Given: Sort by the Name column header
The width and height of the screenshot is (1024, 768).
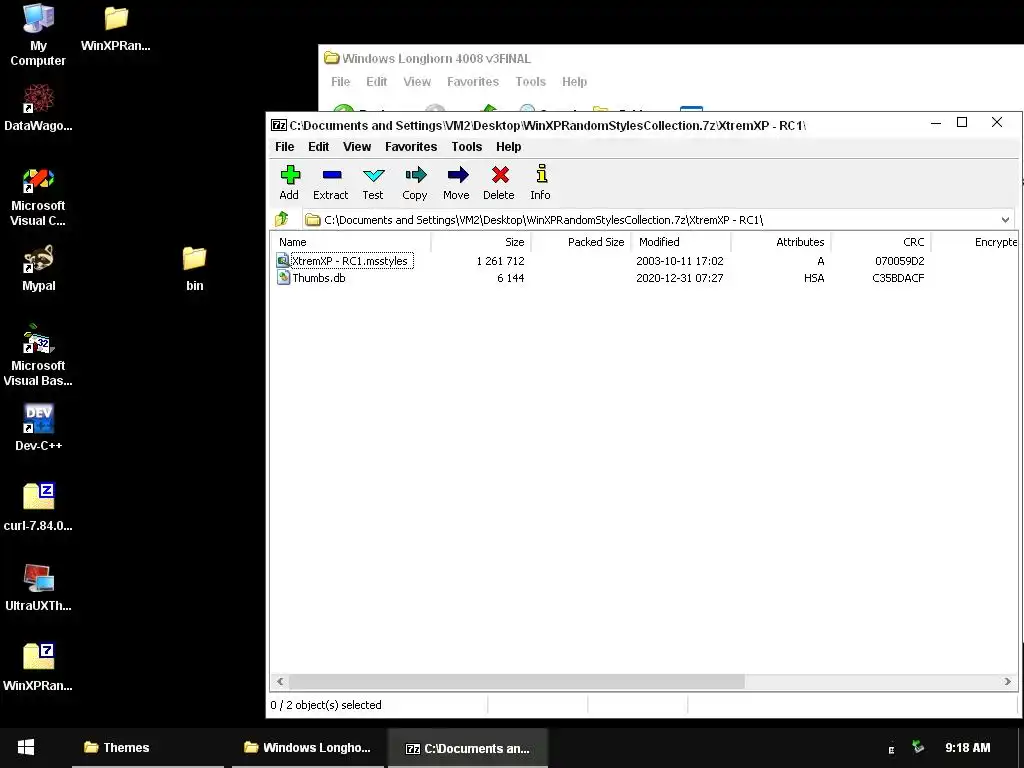Looking at the screenshot, I should [x=351, y=242].
